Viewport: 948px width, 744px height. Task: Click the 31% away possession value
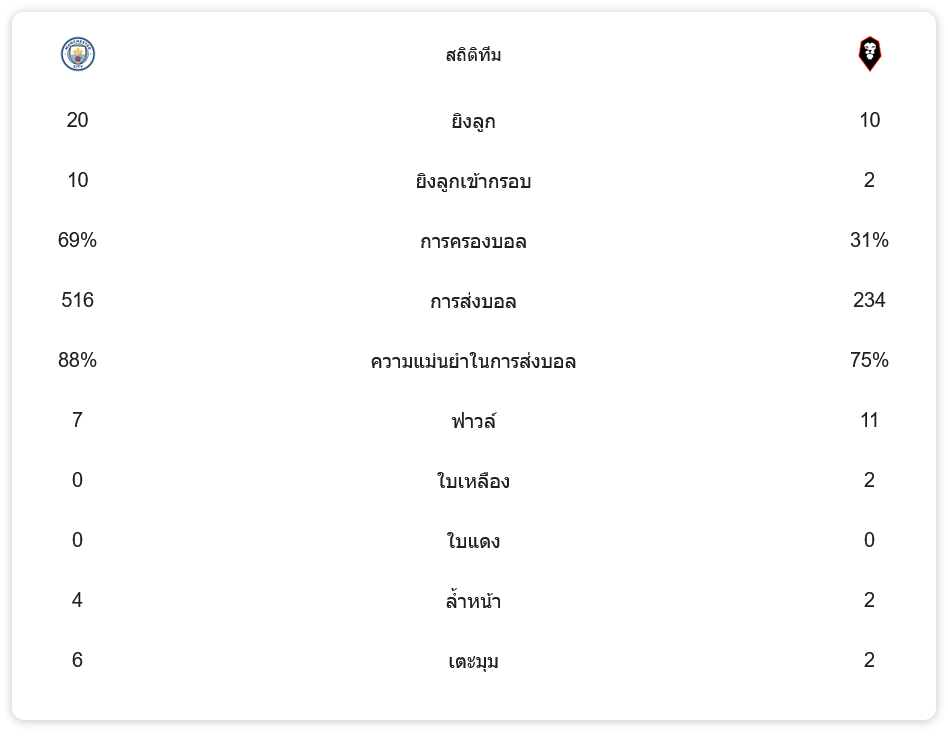coord(869,240)
